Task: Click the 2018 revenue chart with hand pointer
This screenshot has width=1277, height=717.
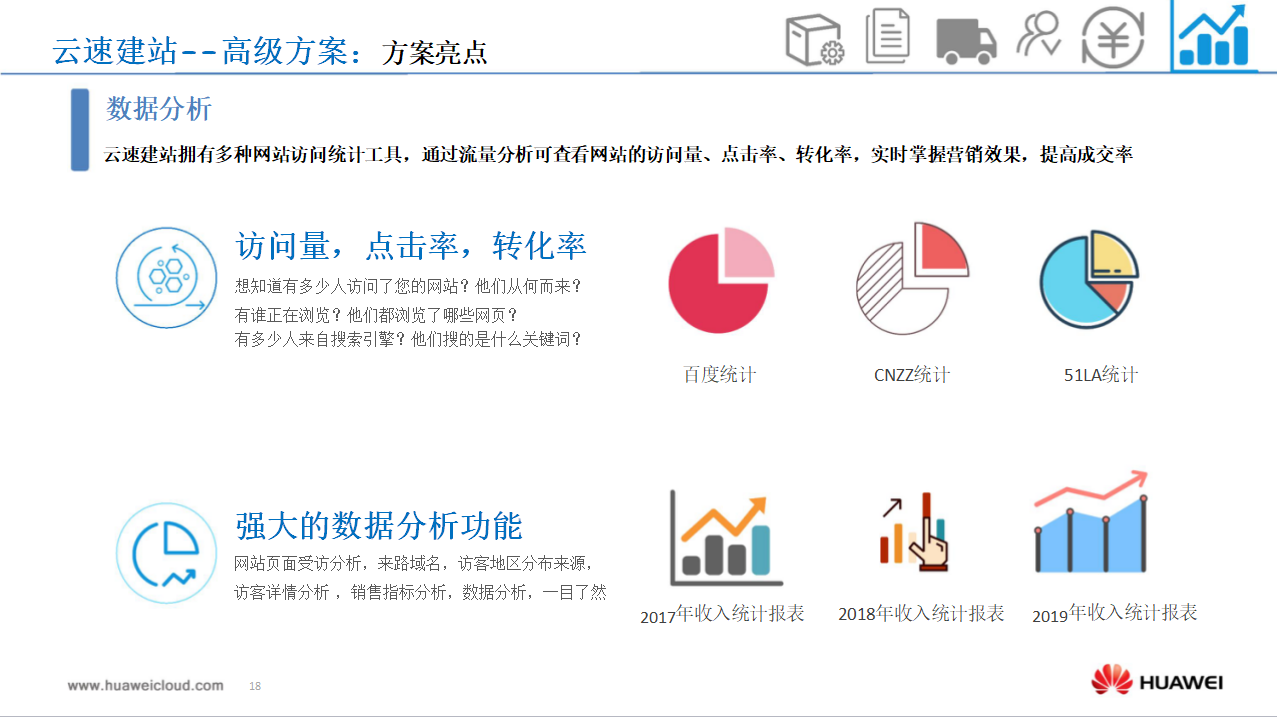Action: click(x=914, y=532)
